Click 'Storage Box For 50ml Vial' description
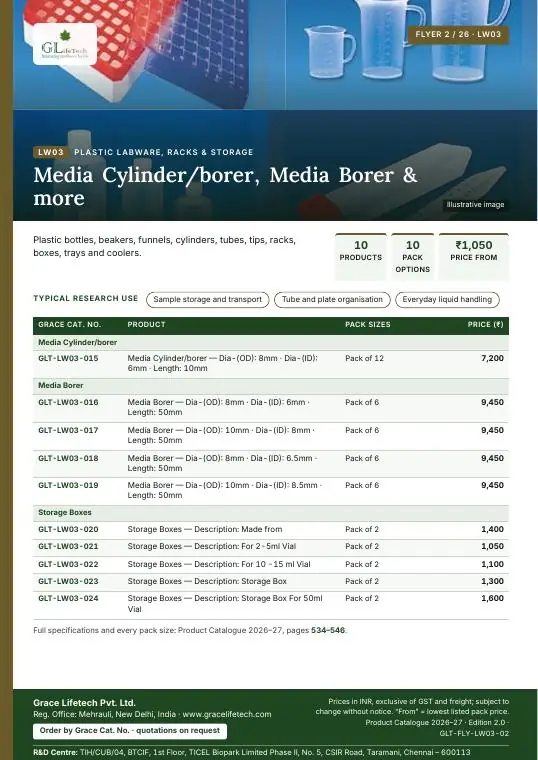The height and width of the screenshot is (760, 538). 225,603
